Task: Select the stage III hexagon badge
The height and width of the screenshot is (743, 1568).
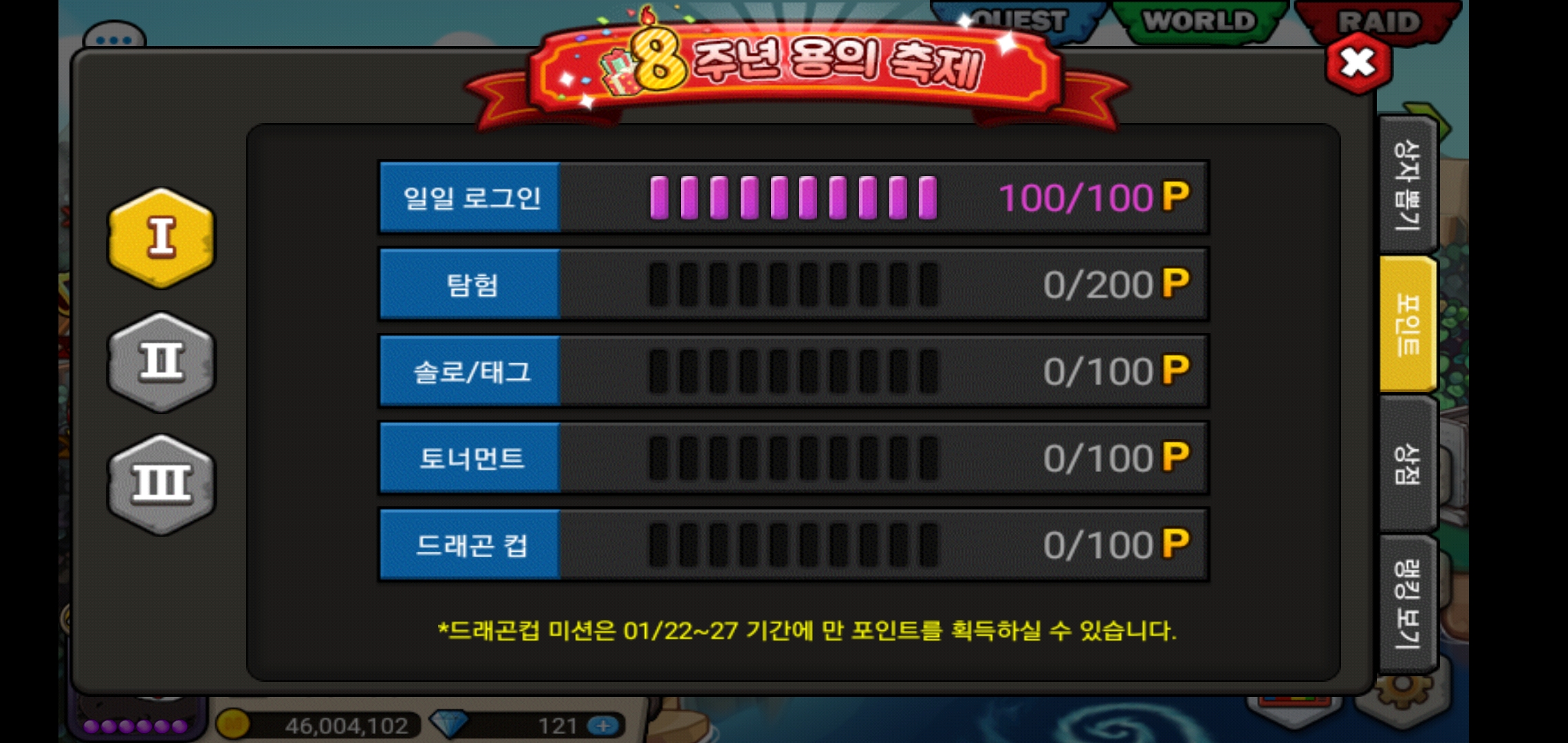Action: [162, 484]
